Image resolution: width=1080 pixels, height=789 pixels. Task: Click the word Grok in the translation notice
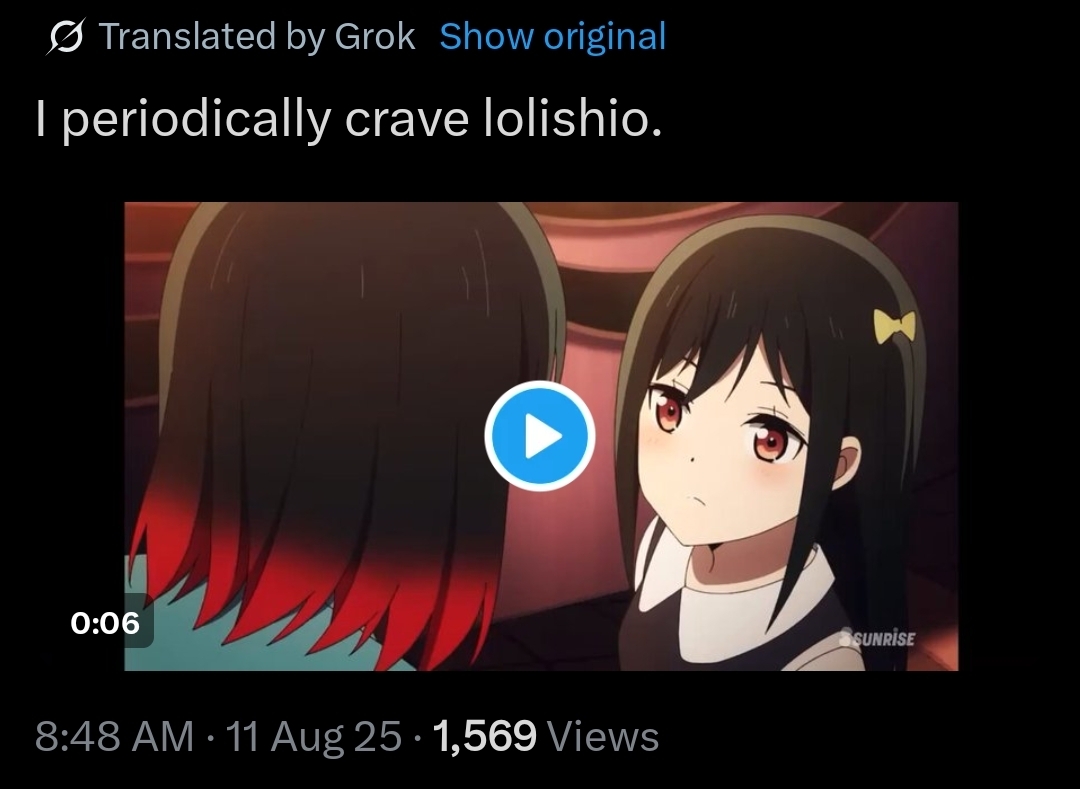375,36
